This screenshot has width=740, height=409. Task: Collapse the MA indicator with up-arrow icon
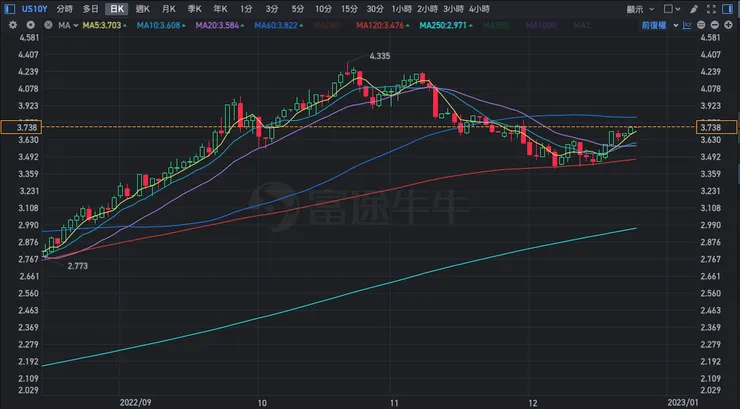click(x=31, y=25)
